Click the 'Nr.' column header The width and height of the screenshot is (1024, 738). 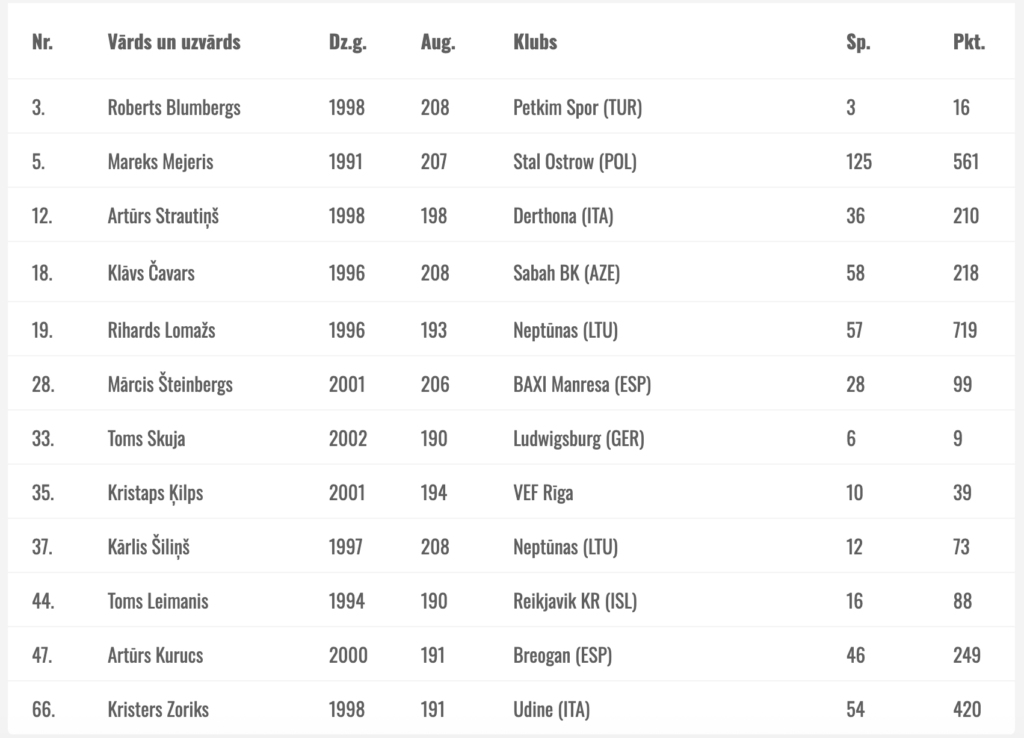(42, 43)
